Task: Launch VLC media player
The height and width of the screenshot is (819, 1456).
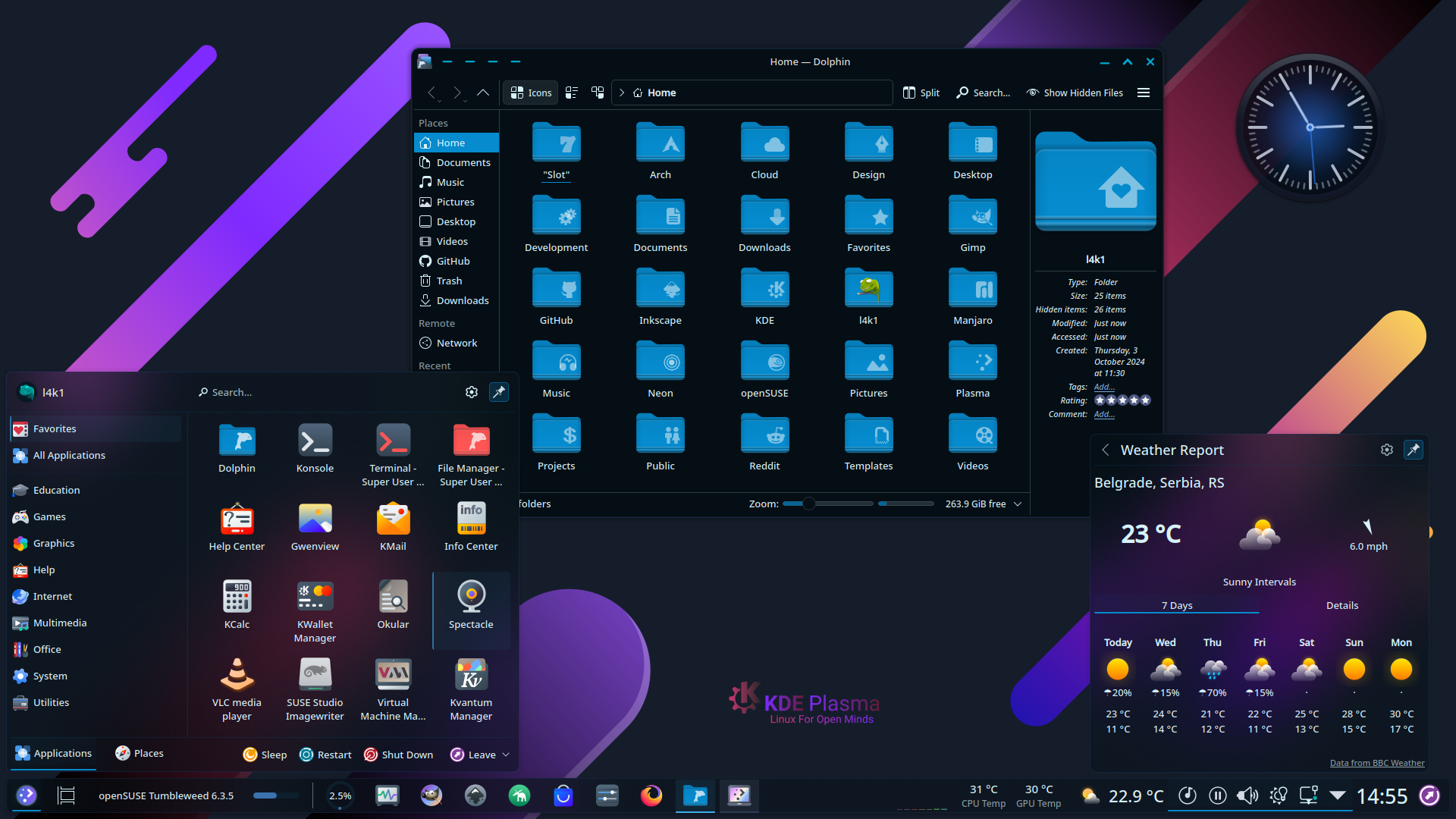Action: 237,689
